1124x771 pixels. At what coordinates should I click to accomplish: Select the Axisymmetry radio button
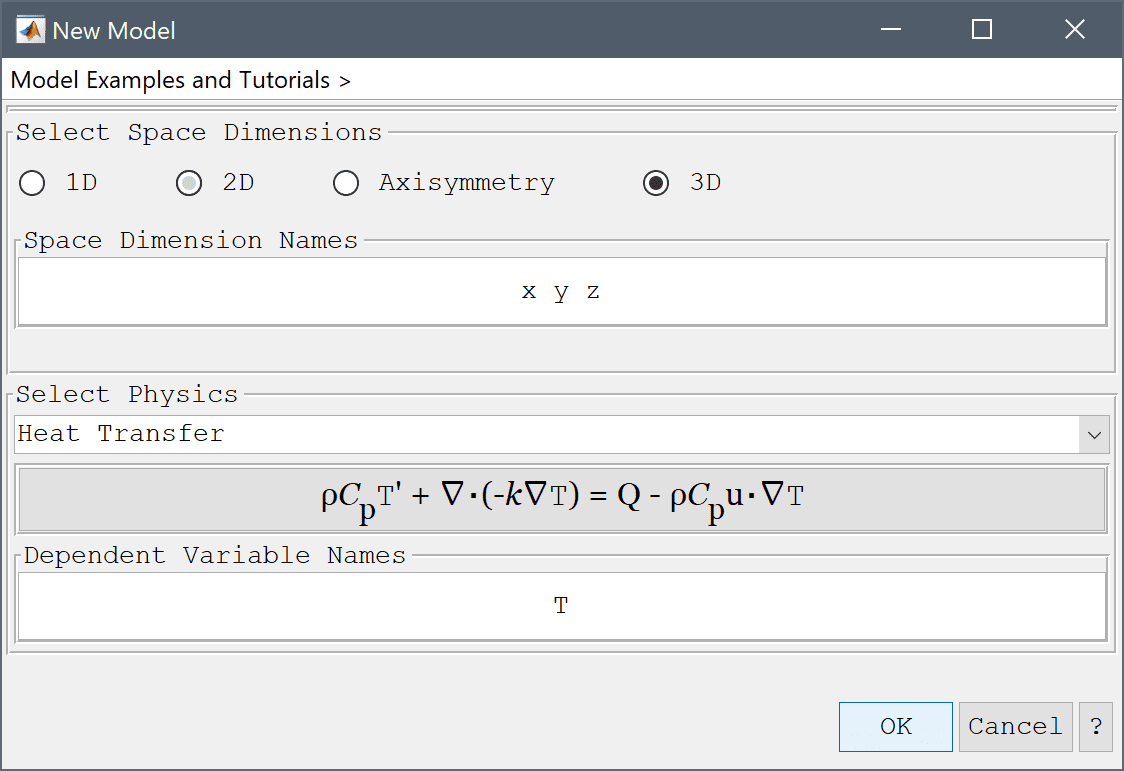click(x=346, y=183)
